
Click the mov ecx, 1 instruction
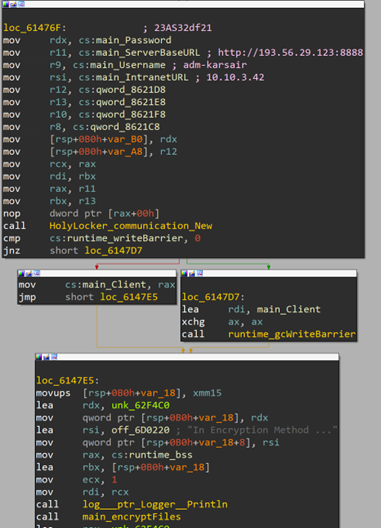pyautogui.click(x=76, y=480)
